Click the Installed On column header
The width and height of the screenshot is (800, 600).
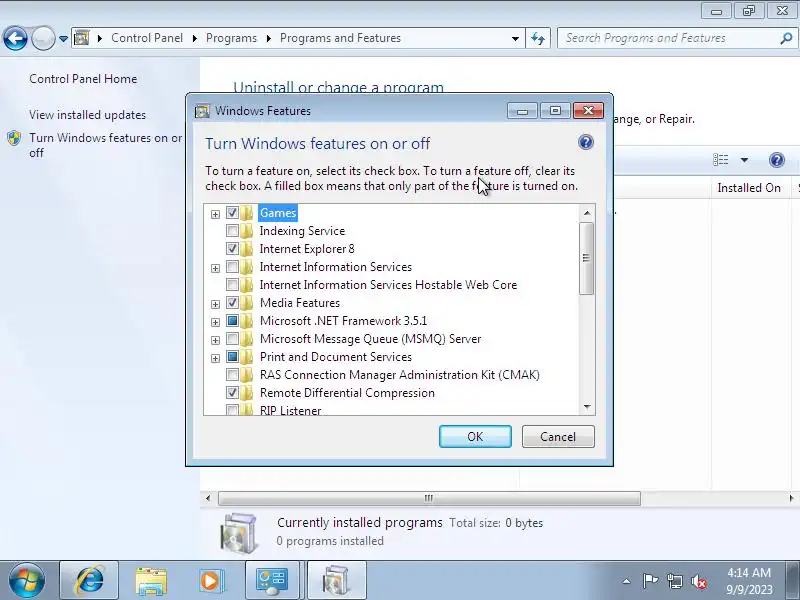(x=749, y=188)
